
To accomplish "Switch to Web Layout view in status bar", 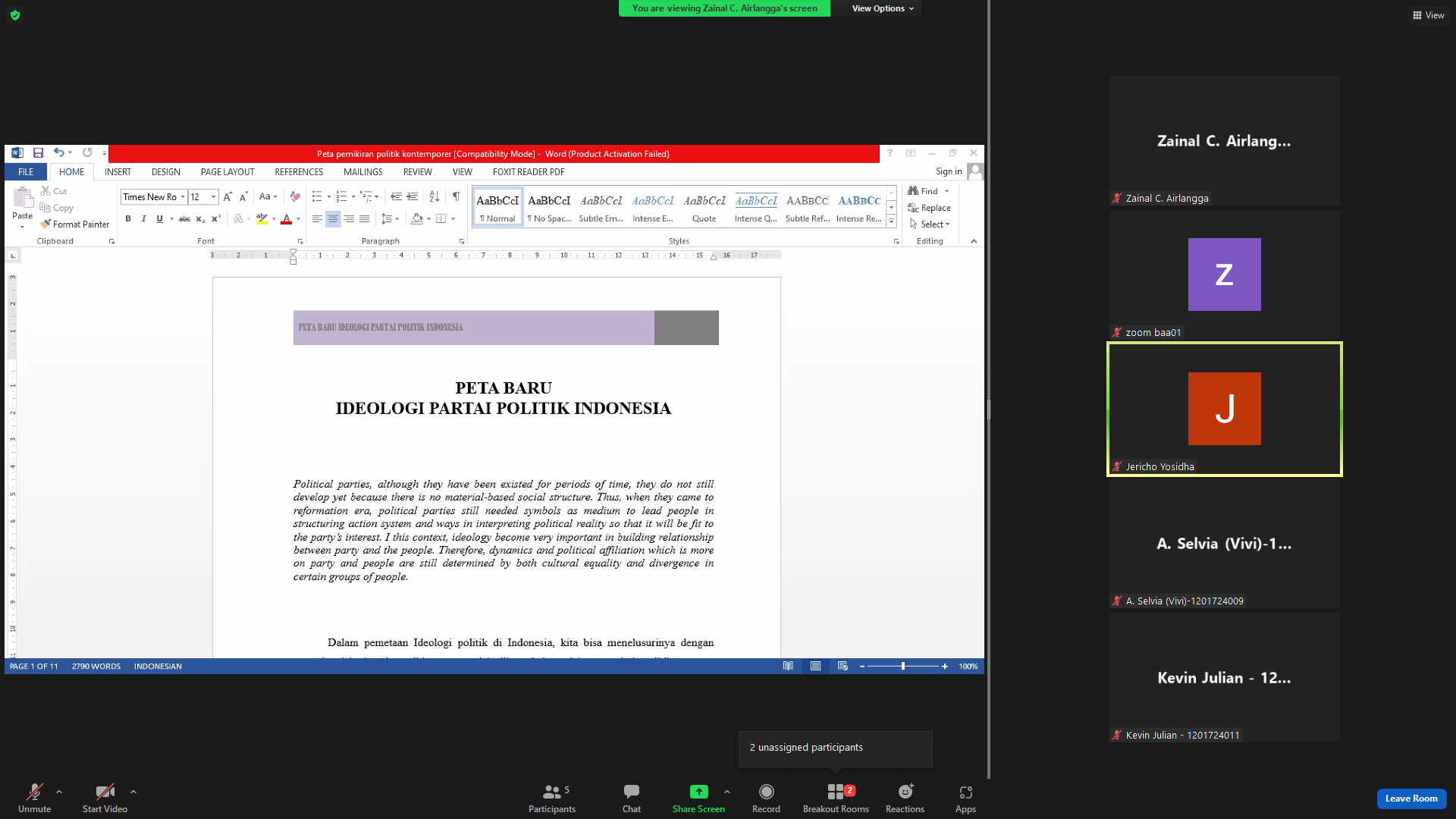I will click(843, 667).
